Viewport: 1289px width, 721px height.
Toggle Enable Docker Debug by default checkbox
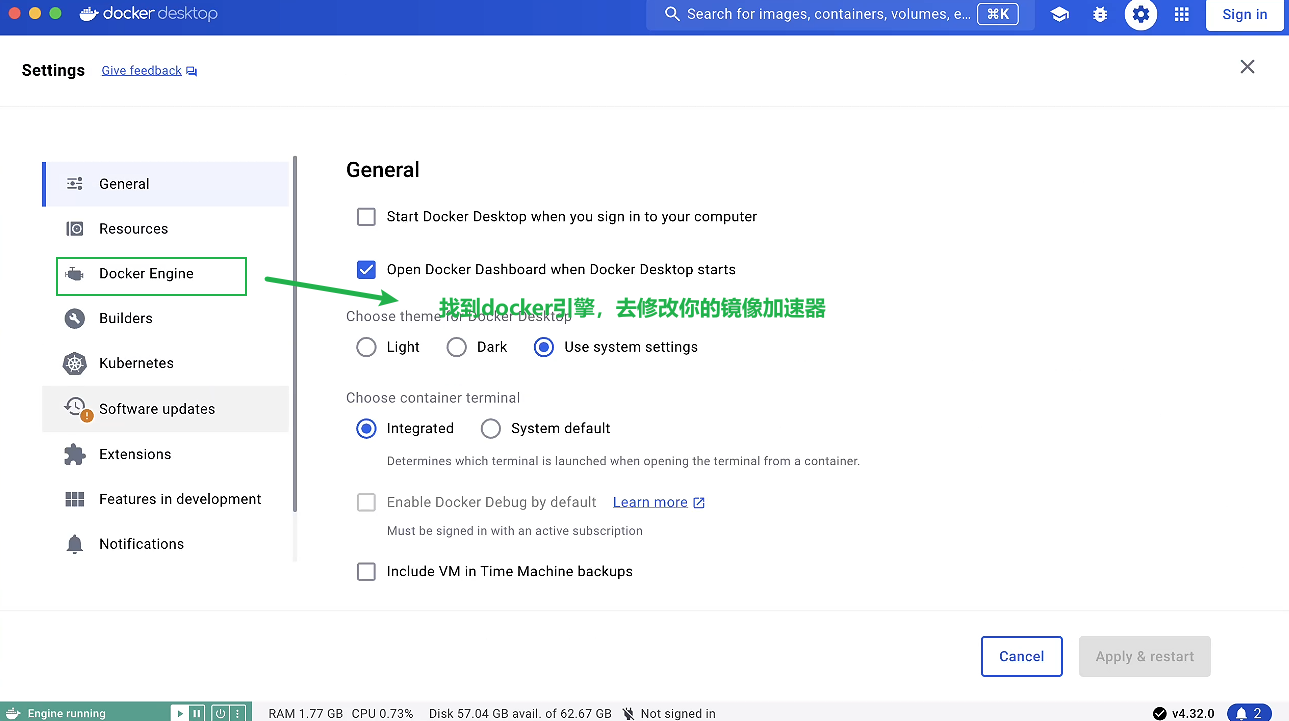367,502
